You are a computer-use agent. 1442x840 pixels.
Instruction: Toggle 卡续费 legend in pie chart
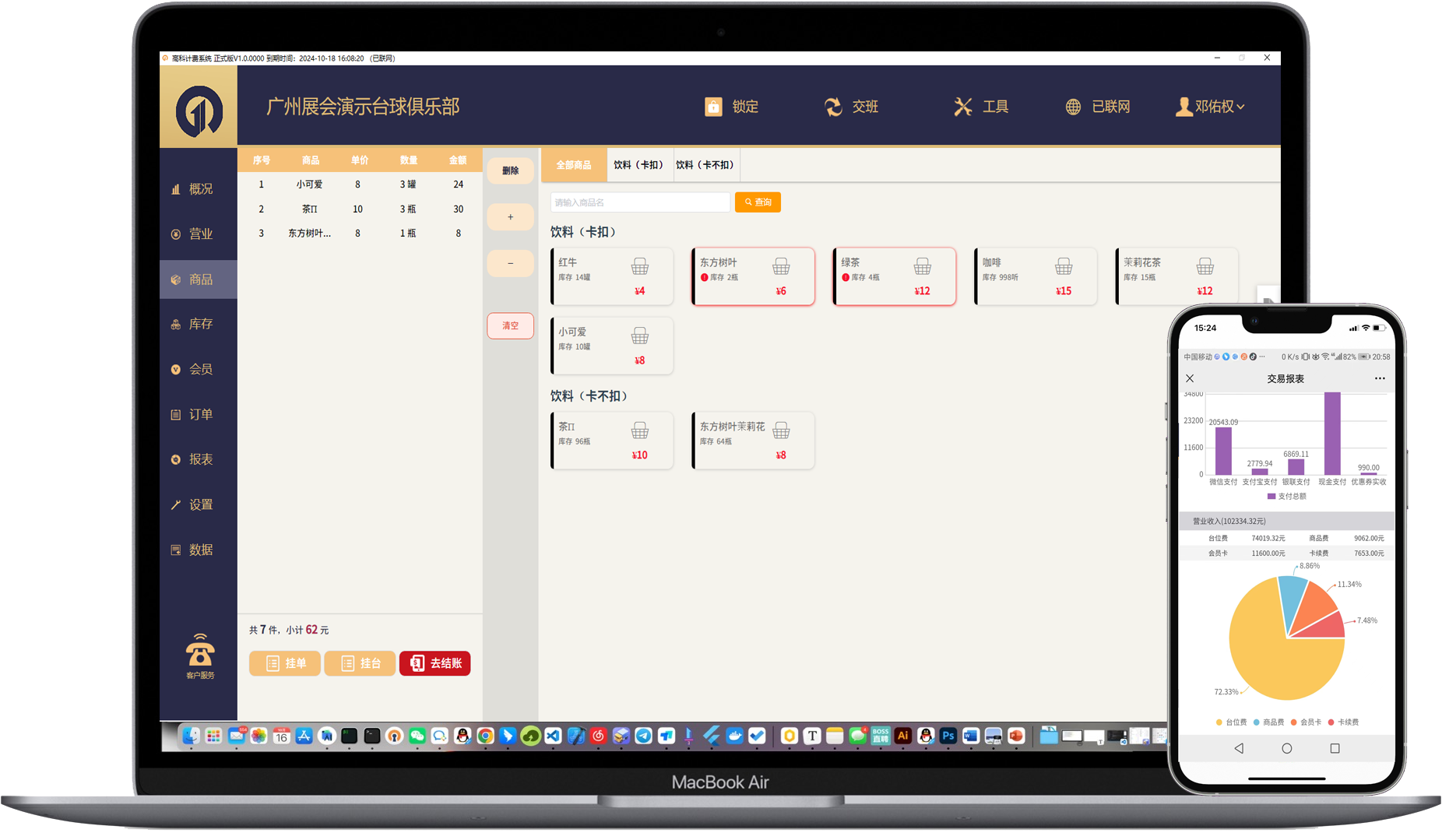point(1343,722)
